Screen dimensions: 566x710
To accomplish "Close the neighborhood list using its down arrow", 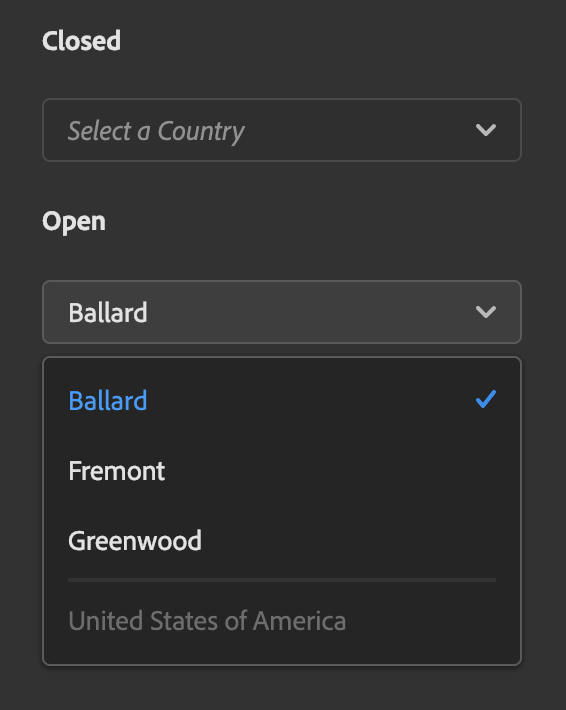I will click(486, 312).
